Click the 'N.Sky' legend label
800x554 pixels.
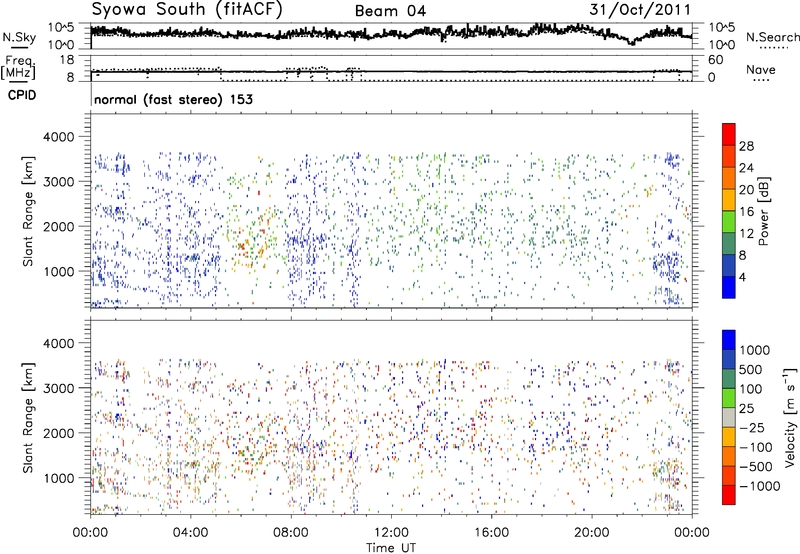point(19,37)
